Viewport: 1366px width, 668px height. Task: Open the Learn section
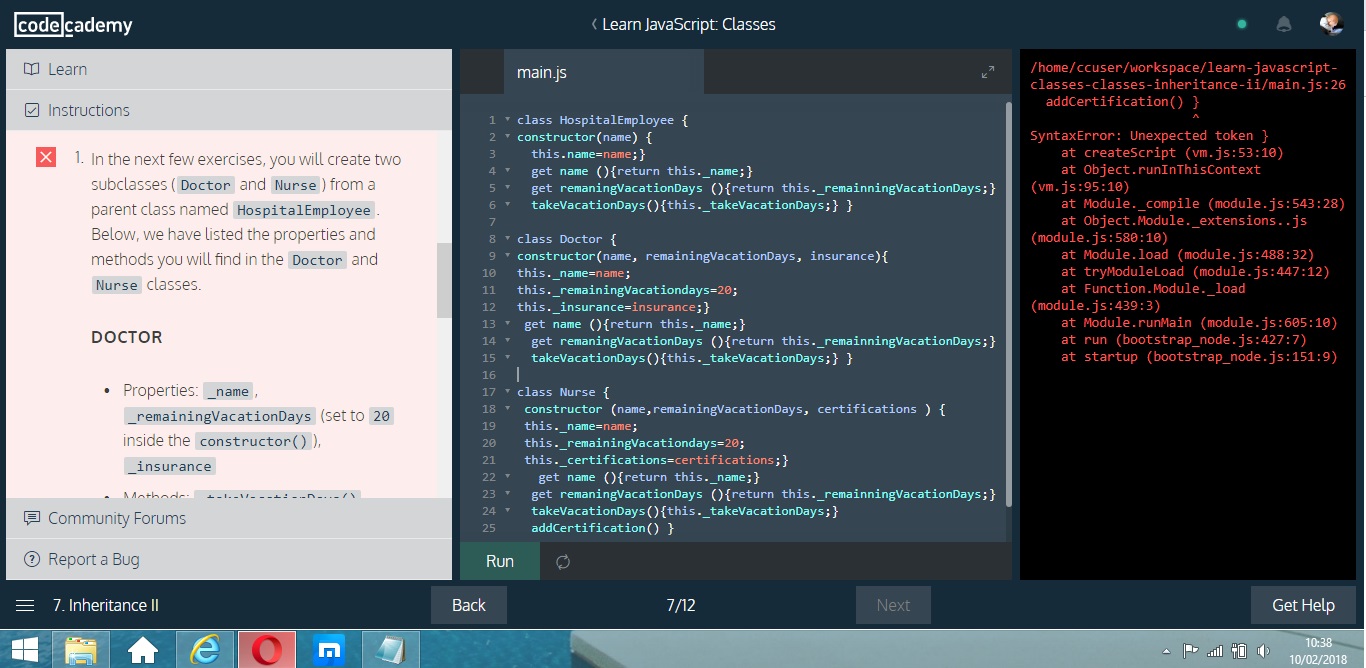pyautogui.click(x=68, y=69)
